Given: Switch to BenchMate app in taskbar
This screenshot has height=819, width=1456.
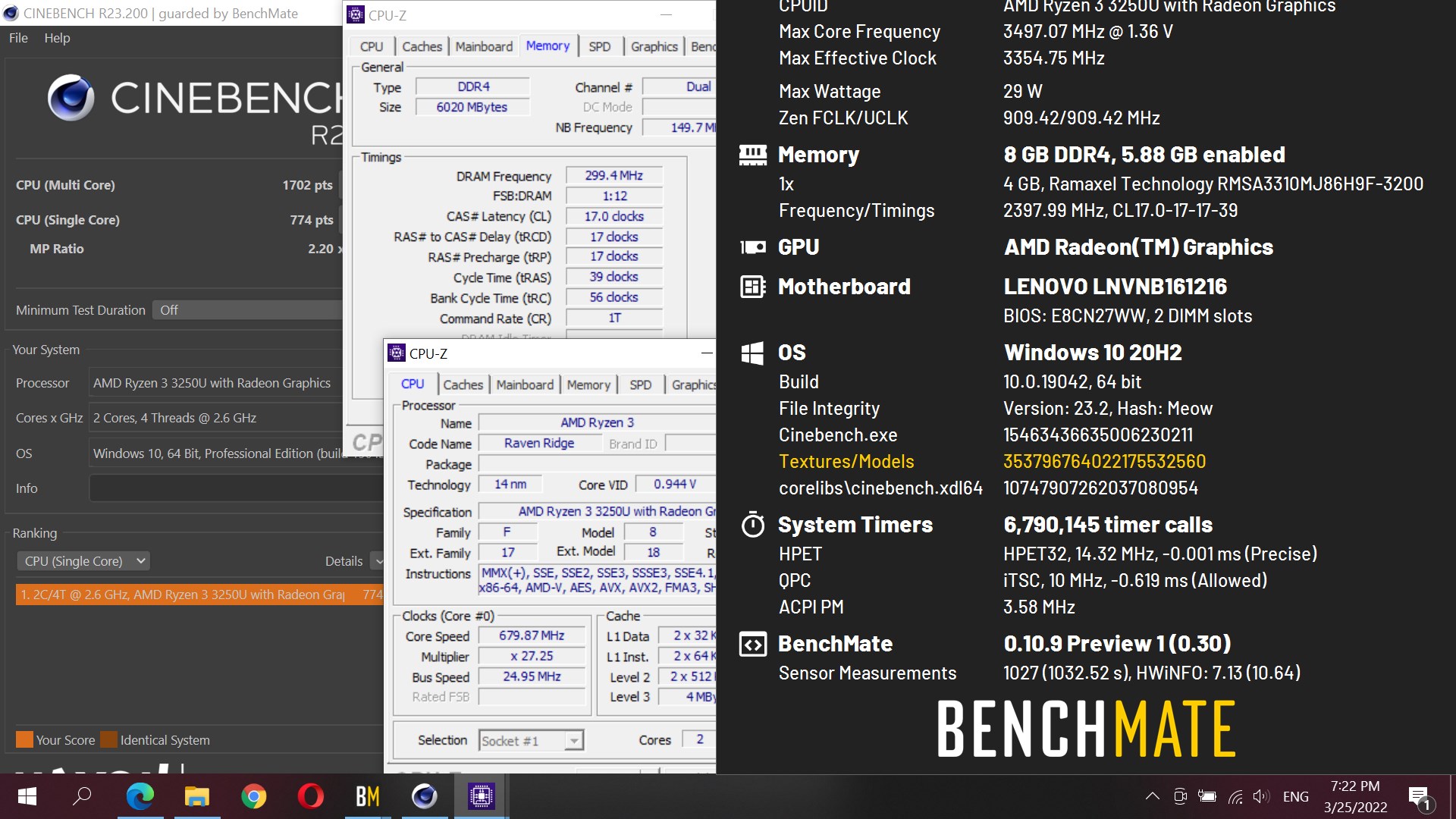Looking at the screenshot, I should tap(367, 796).
